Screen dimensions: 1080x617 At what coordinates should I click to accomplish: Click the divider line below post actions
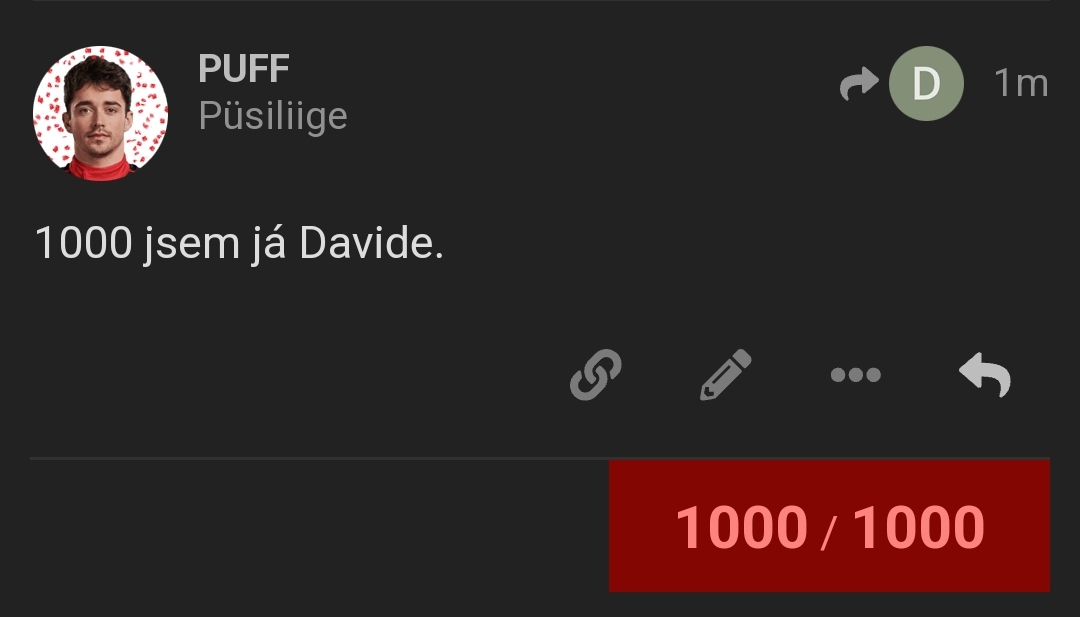pyautogui.click(x=540, y=457)
